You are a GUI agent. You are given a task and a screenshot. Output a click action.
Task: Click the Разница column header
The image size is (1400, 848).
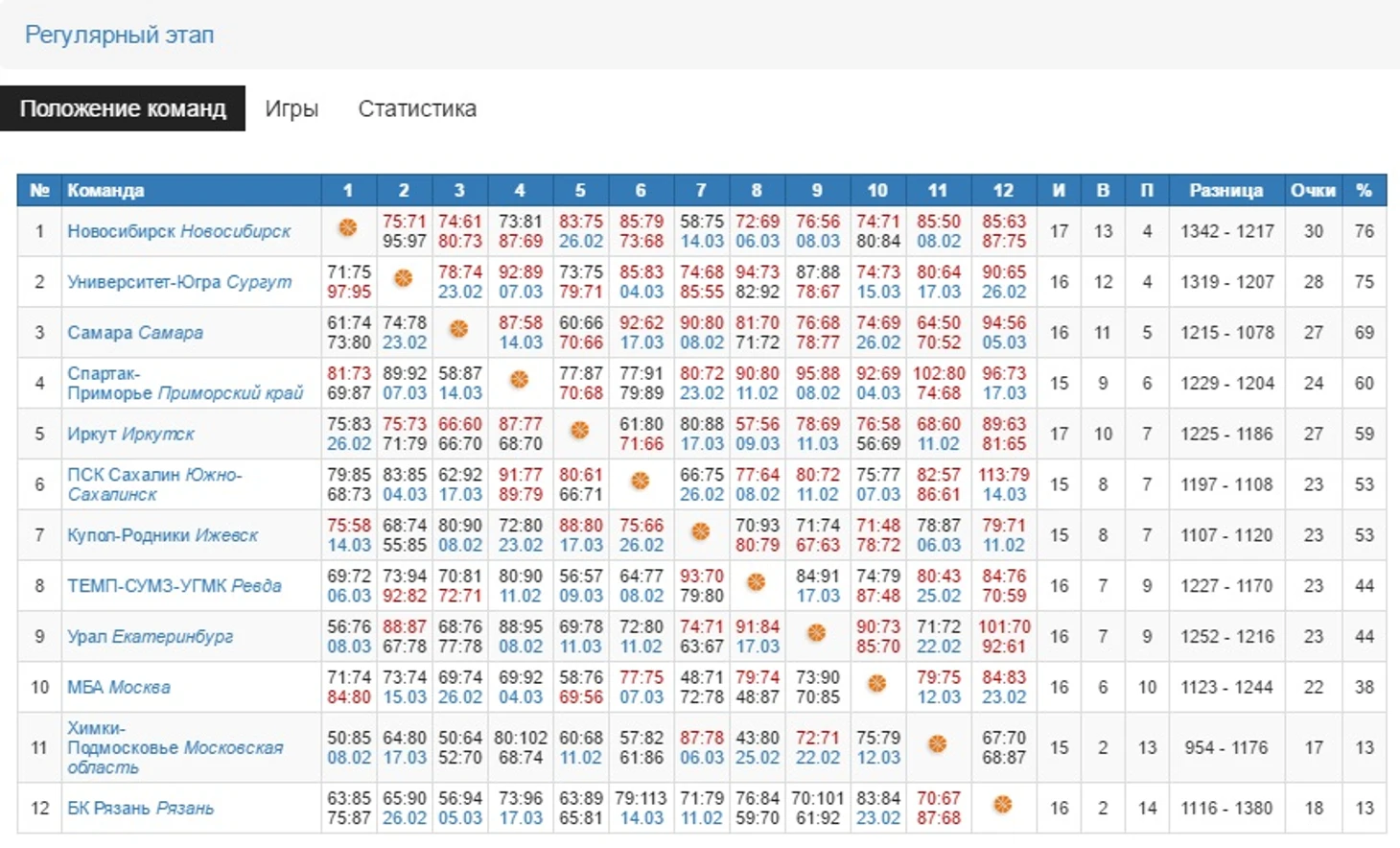(1225, 190)
